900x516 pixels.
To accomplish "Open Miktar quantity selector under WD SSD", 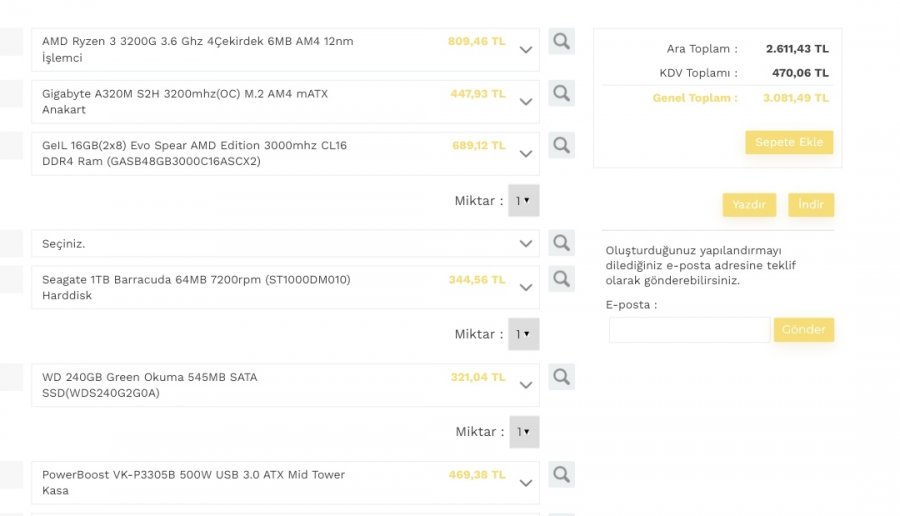I will point(523,432).
